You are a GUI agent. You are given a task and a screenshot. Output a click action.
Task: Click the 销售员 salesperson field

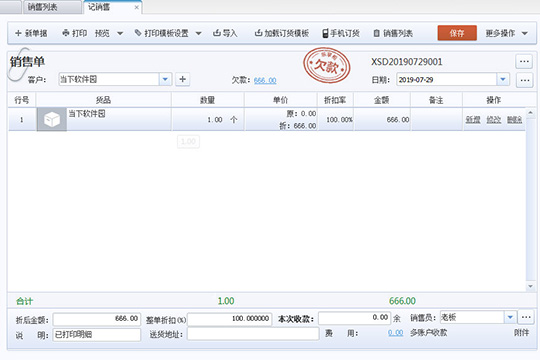pos(472,317)
